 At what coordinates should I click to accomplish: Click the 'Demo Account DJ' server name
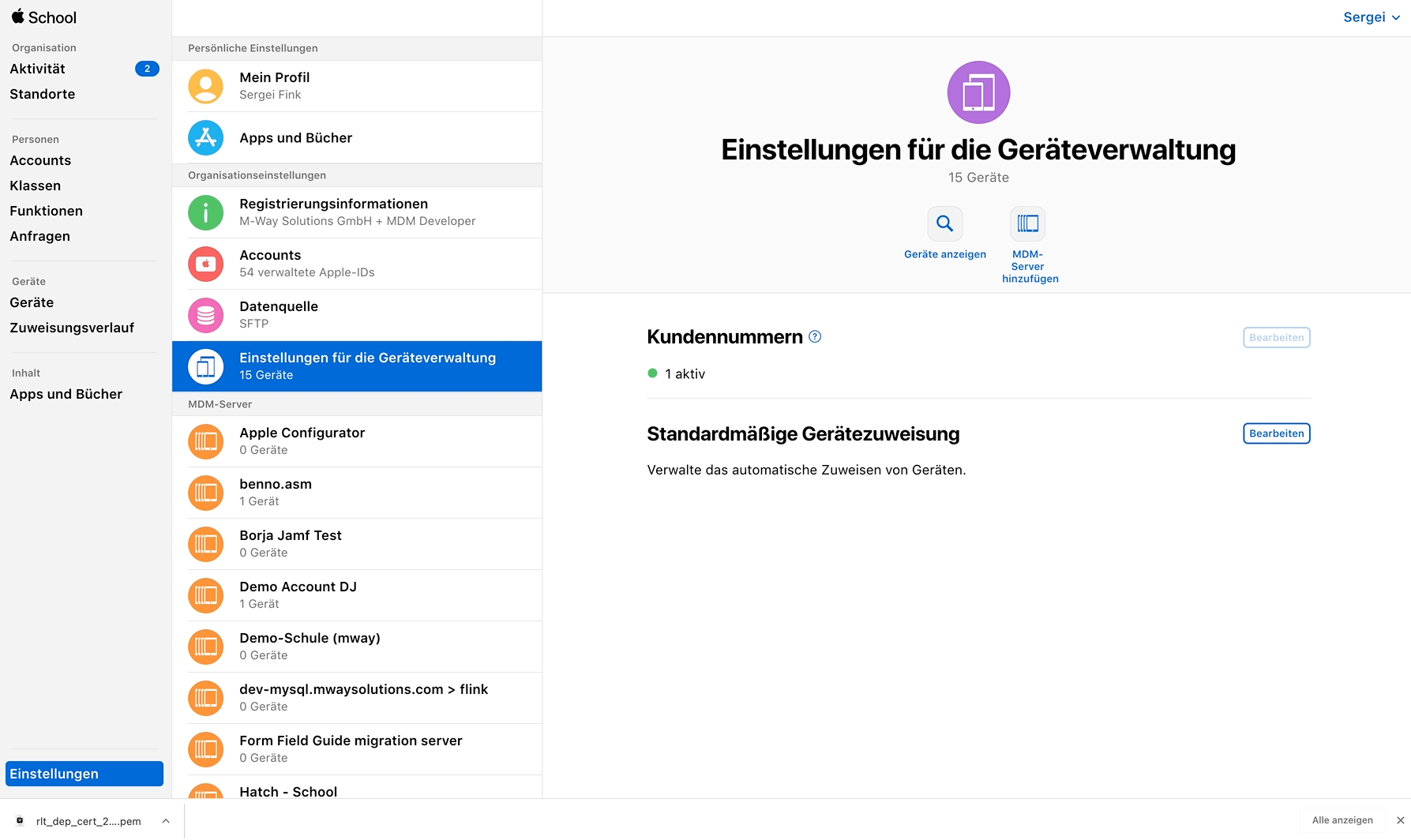tap(298, 587)
